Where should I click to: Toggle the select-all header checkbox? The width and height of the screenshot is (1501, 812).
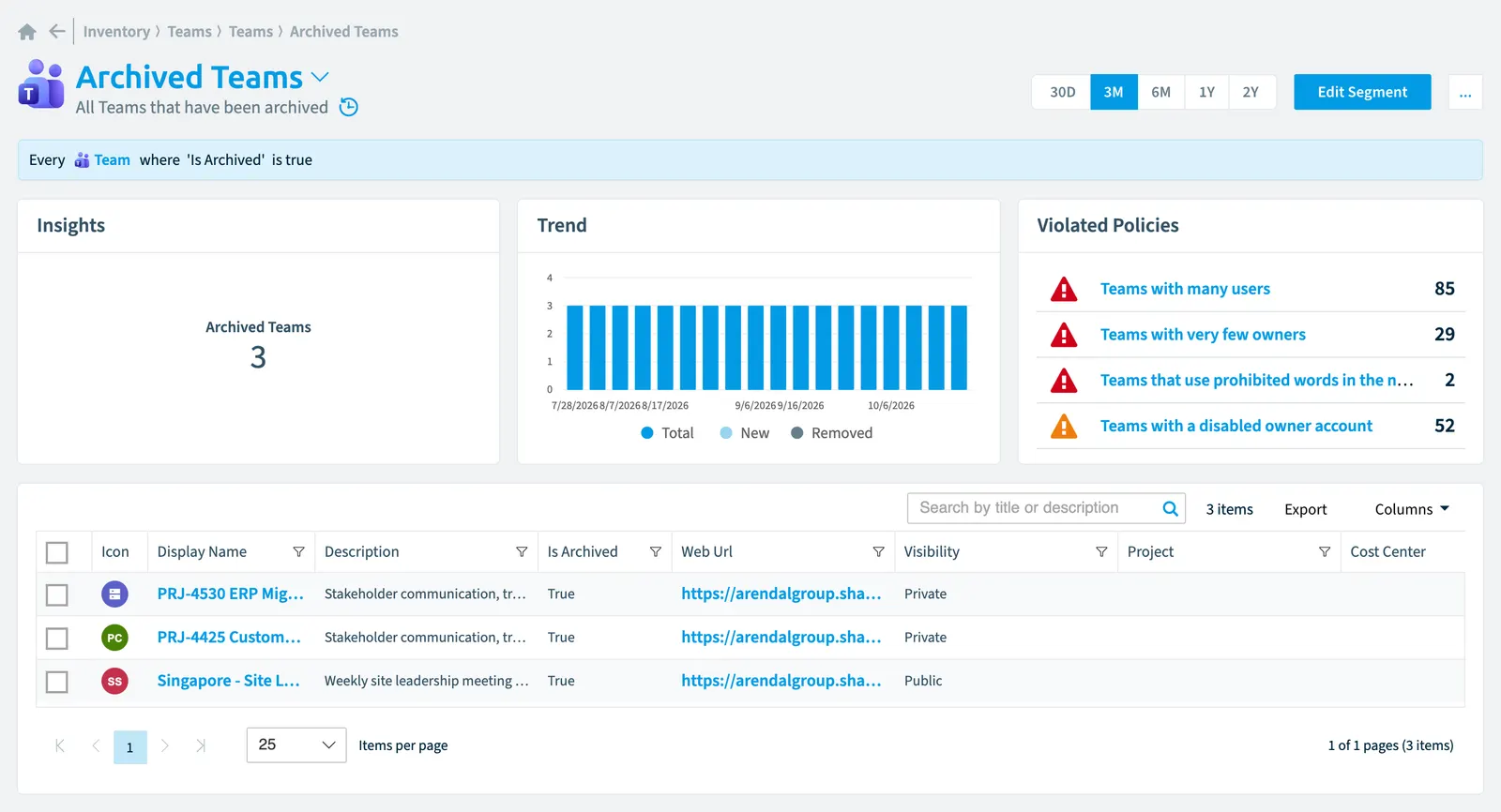pyautogui.click(x=57, y=553)
